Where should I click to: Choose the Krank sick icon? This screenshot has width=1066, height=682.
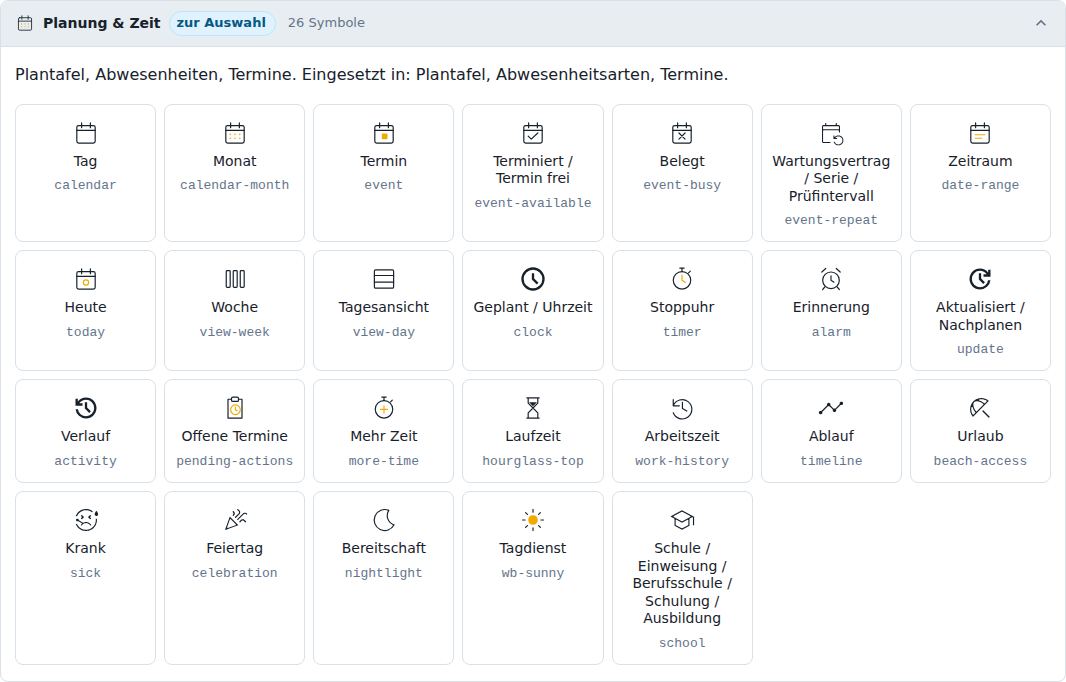(86, 520)
